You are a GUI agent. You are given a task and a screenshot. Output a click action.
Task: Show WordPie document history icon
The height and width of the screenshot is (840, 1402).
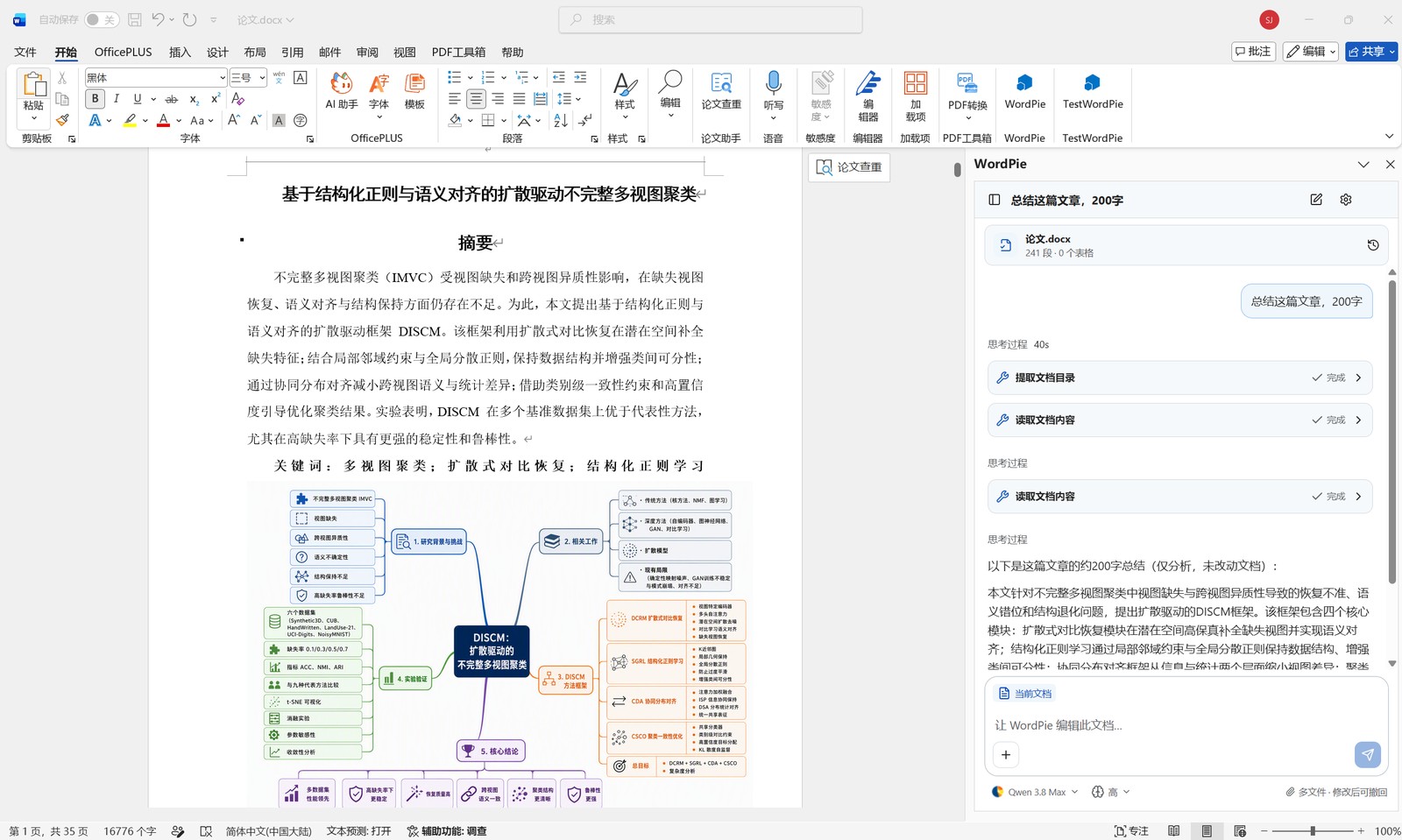(1373, 245)
